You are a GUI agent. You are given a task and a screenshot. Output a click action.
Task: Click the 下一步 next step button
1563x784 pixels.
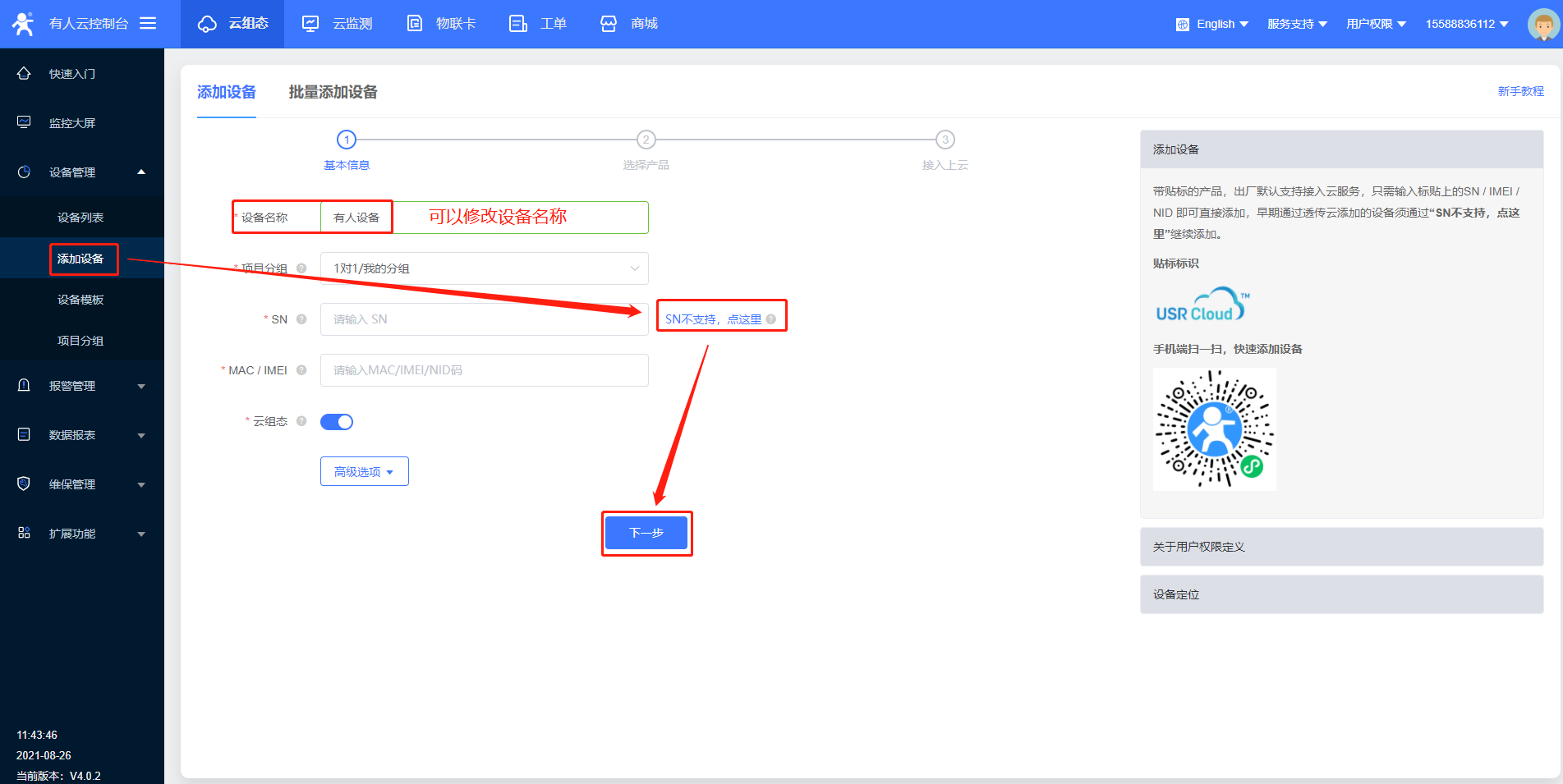[646, 533]
